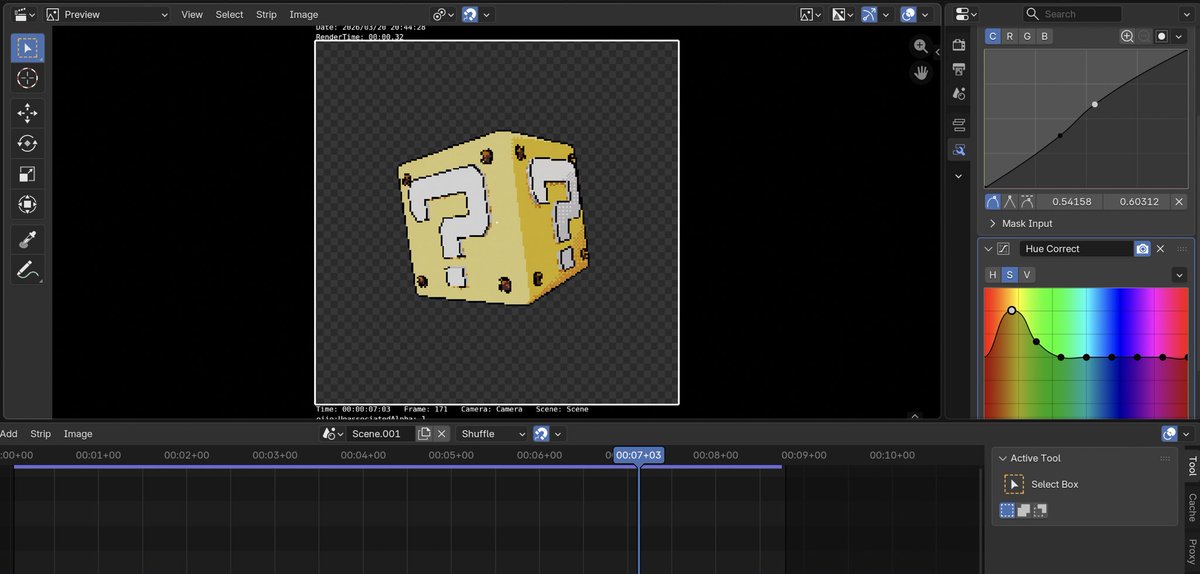
Task: Open the Select menu in preview header
Action: (x=229, y=15)
